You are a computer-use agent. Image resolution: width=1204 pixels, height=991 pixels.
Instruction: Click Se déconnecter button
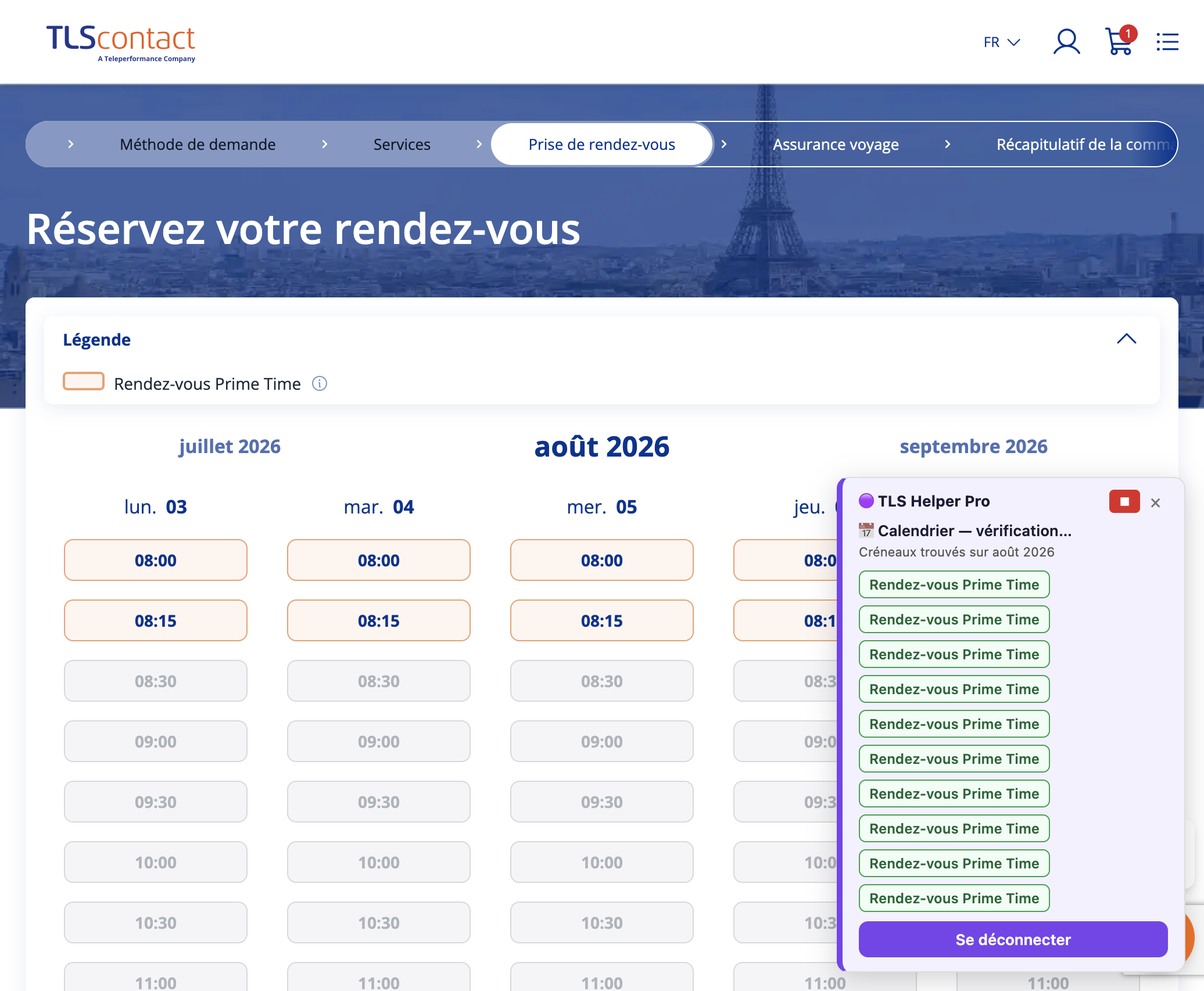click(1013, 939)
